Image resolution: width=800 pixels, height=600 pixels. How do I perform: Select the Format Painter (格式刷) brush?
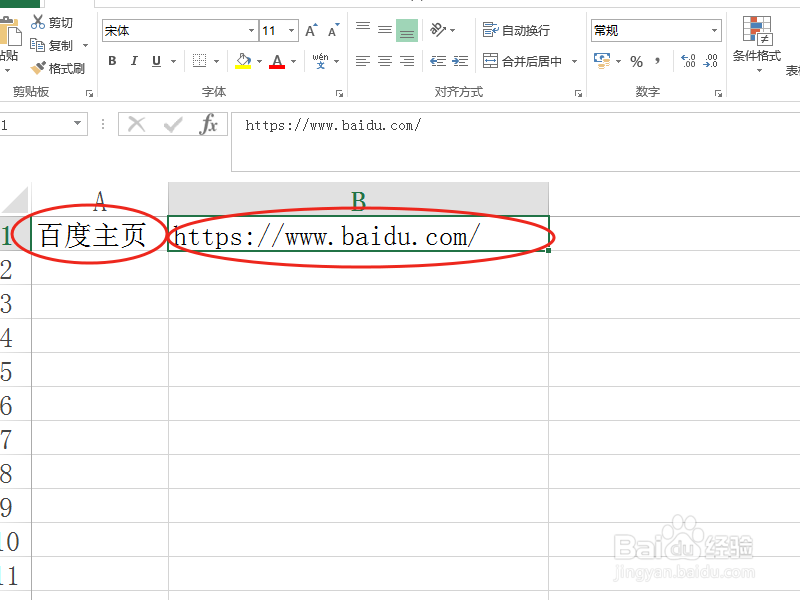click(38, 68)
